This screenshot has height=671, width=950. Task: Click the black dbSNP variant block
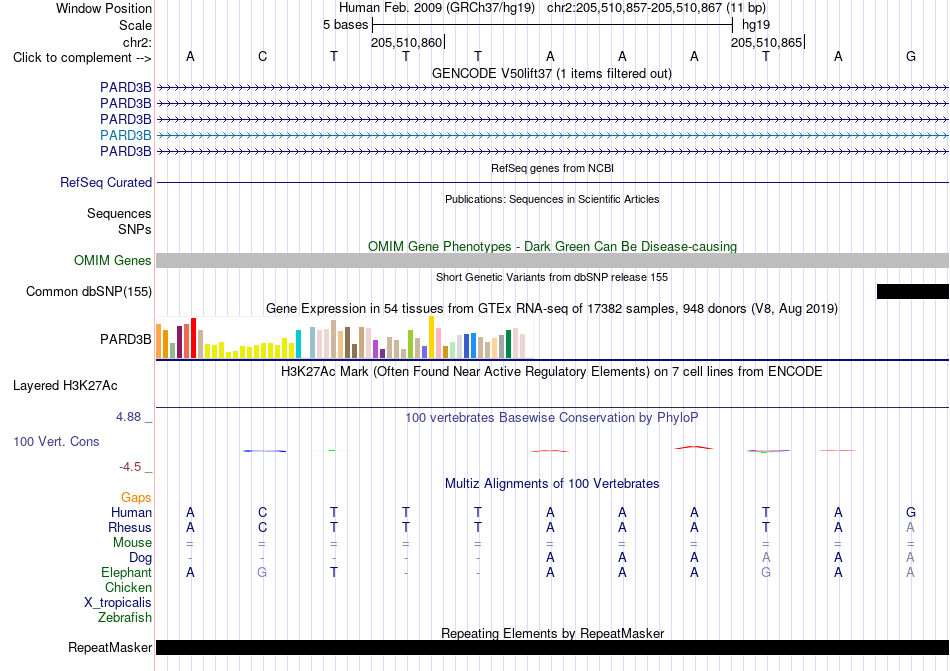(x=912, y=291)
